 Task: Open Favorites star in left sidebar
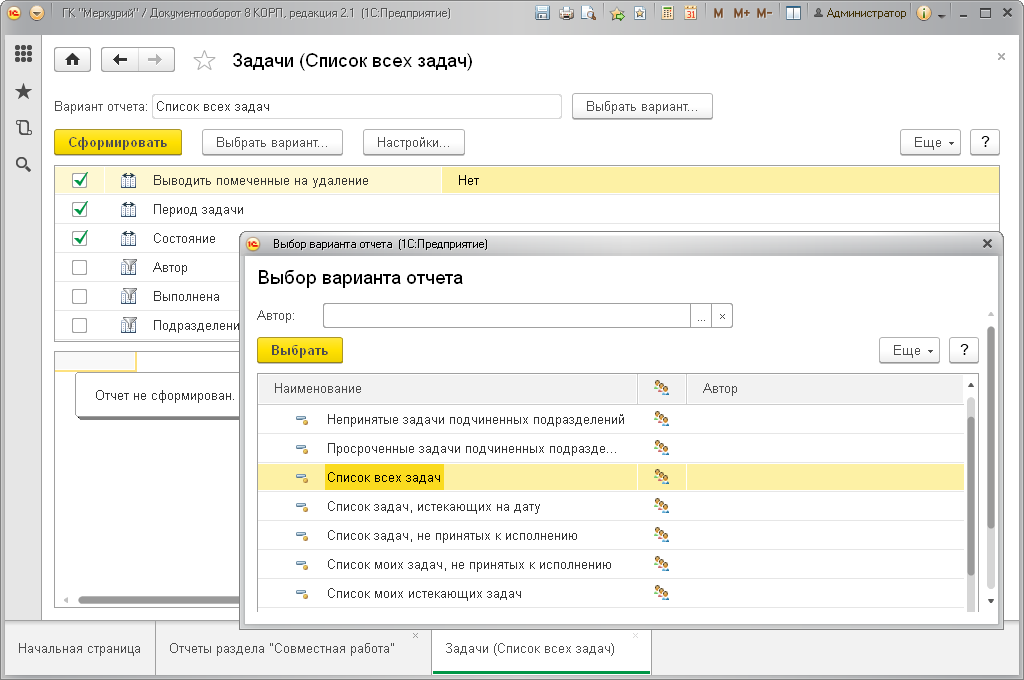[24, 91]
